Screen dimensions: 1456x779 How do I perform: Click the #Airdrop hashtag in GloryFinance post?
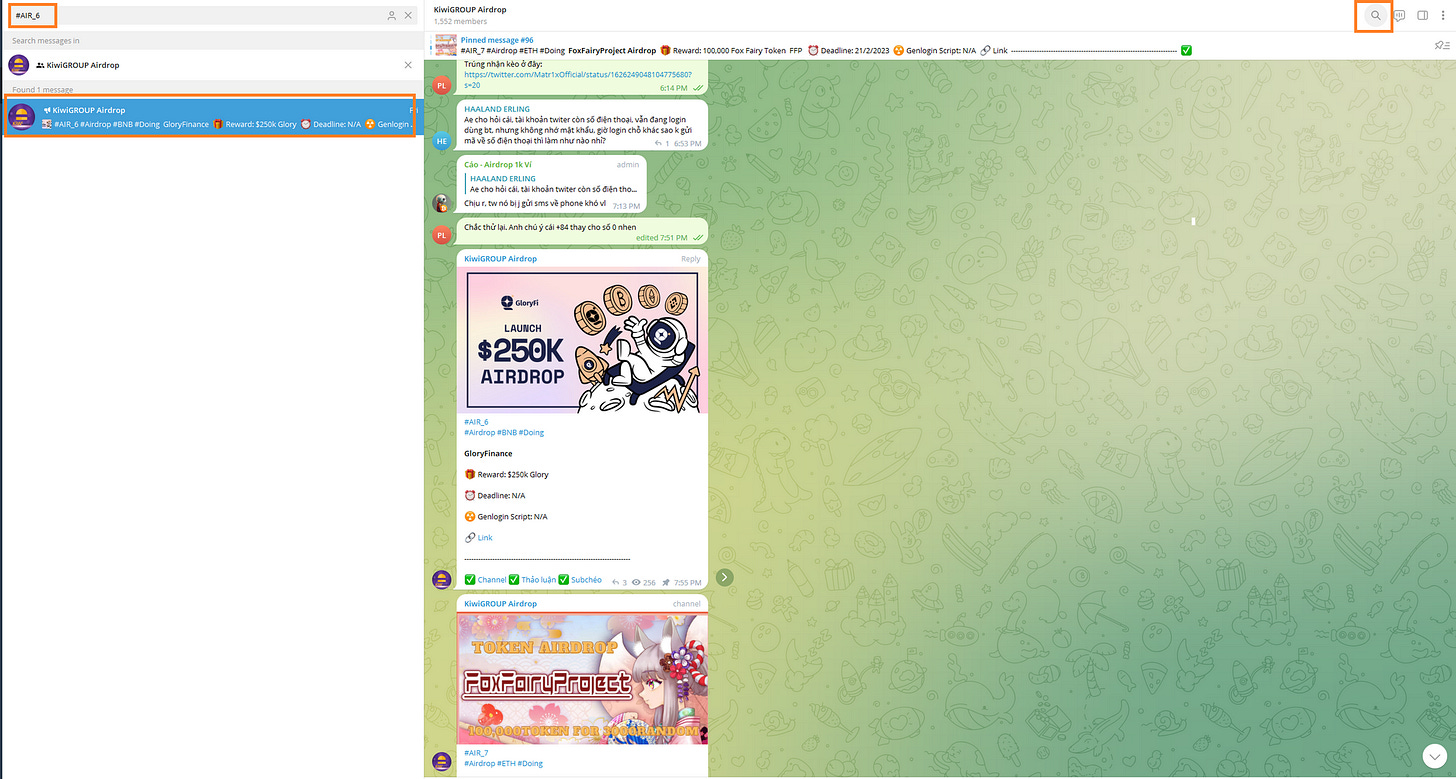click(x=479, y=433)
